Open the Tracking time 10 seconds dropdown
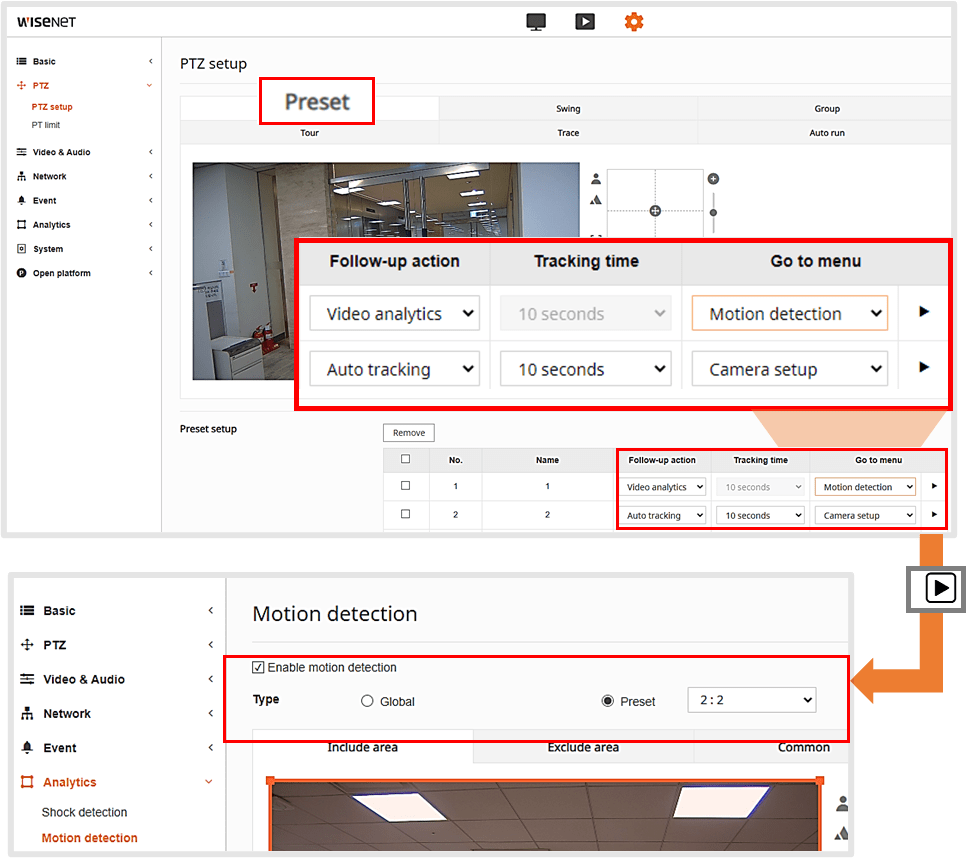 click(x=585, y=368)
